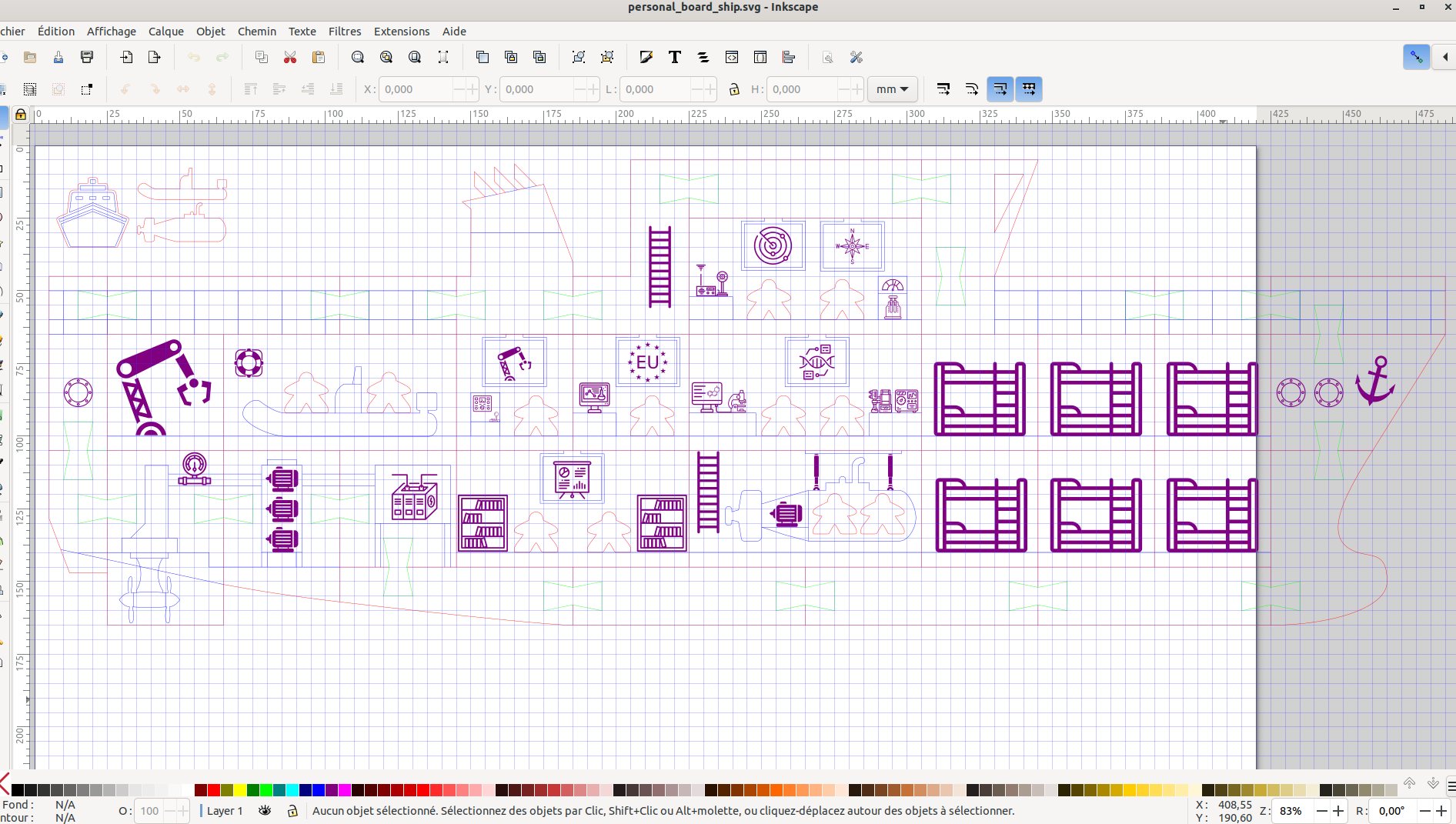
Task: Open the Édition menu
Action: 56,31
